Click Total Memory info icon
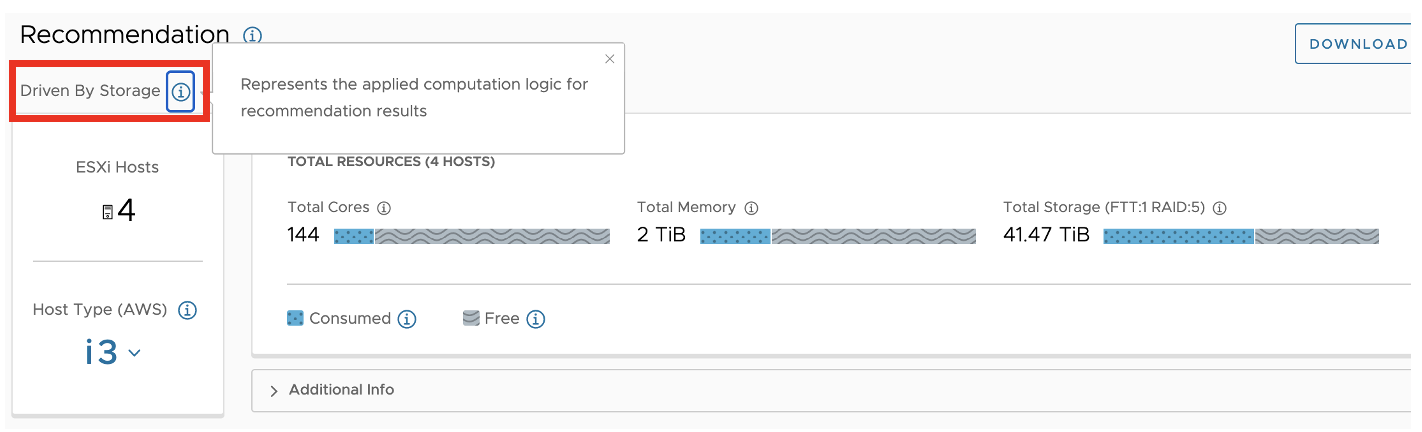The width and height of the screenshot is (1422, 432). pos(751,208)
